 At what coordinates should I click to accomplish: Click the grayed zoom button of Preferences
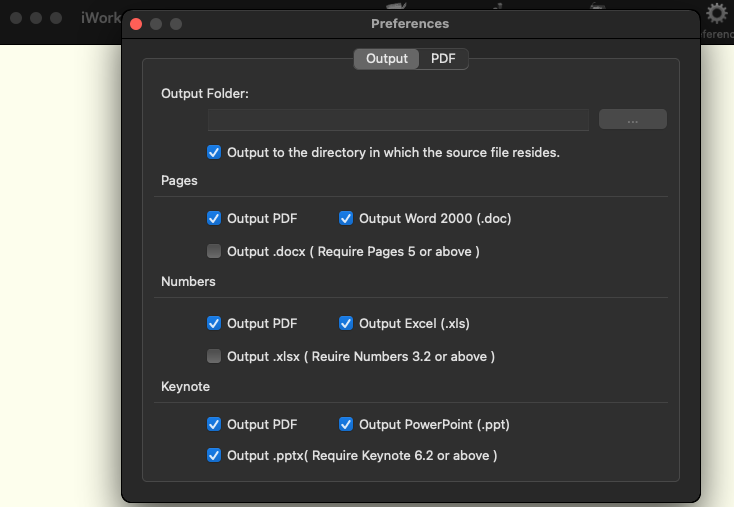tap(176, 24)
